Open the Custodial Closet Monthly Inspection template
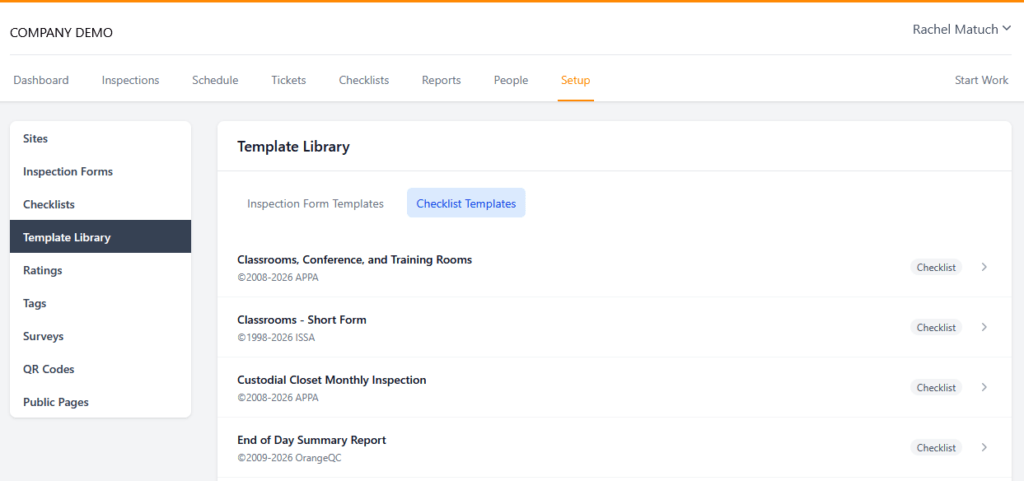Image resolution: width=1024 pixels, height=481 pixels. (331, 380)
